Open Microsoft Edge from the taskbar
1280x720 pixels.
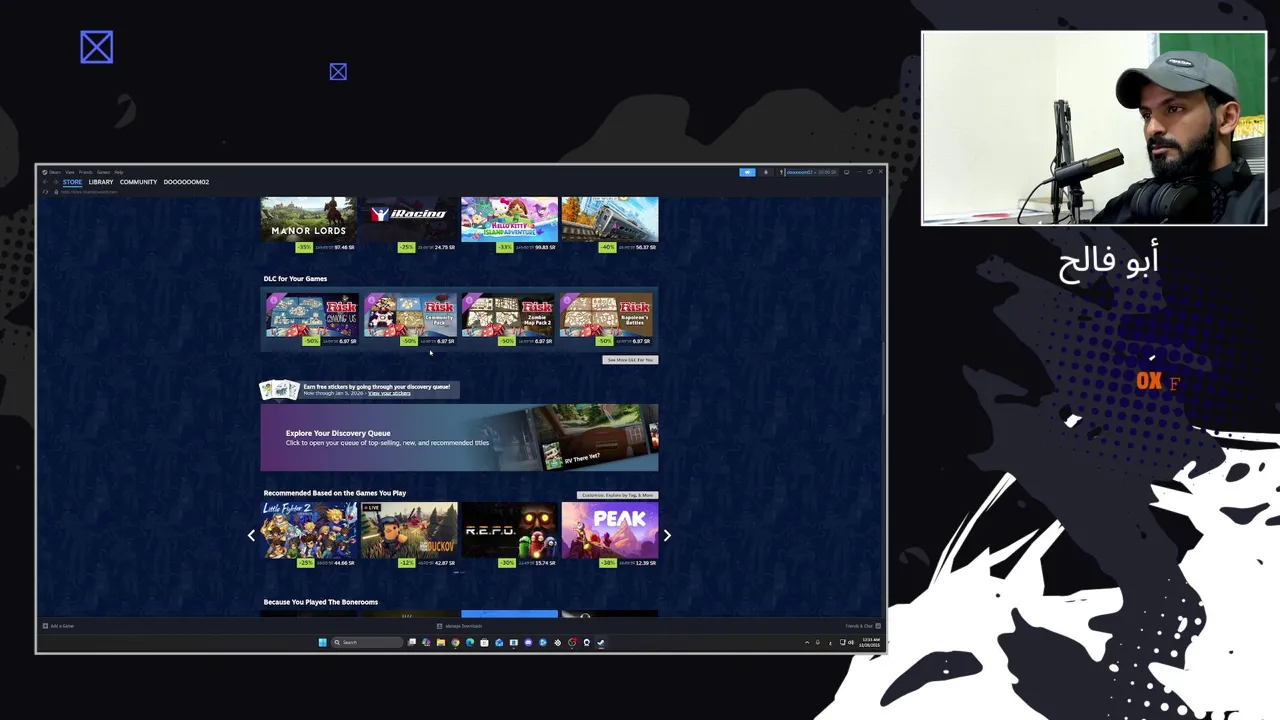[470, 642]
